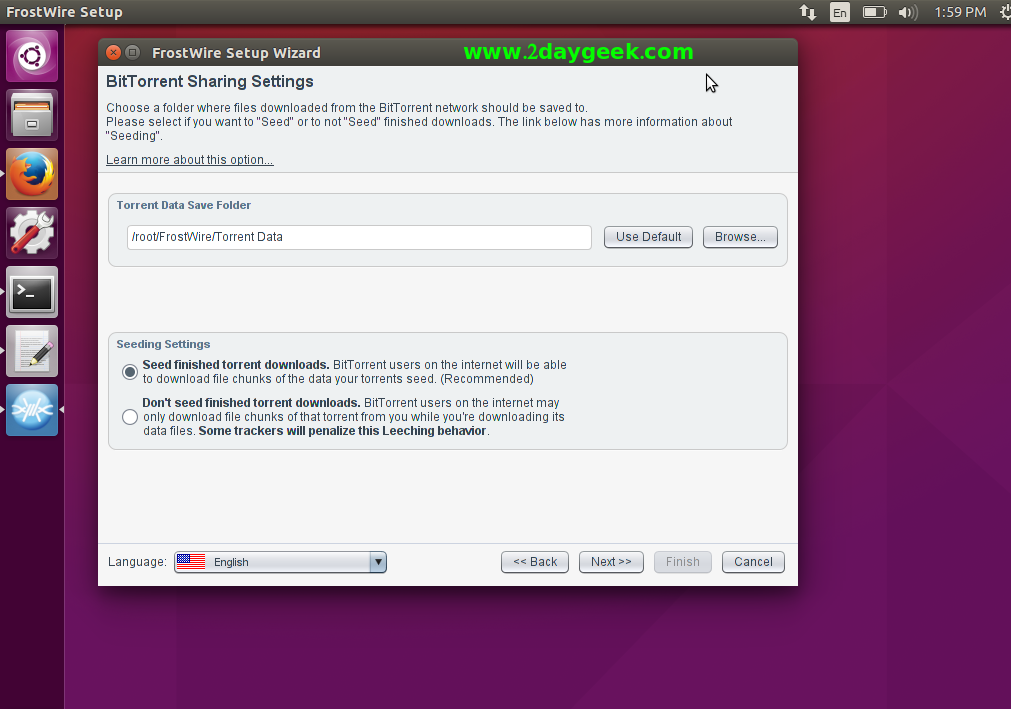
Task: Open the network connections indicator
Action: [x=807, y=12]
